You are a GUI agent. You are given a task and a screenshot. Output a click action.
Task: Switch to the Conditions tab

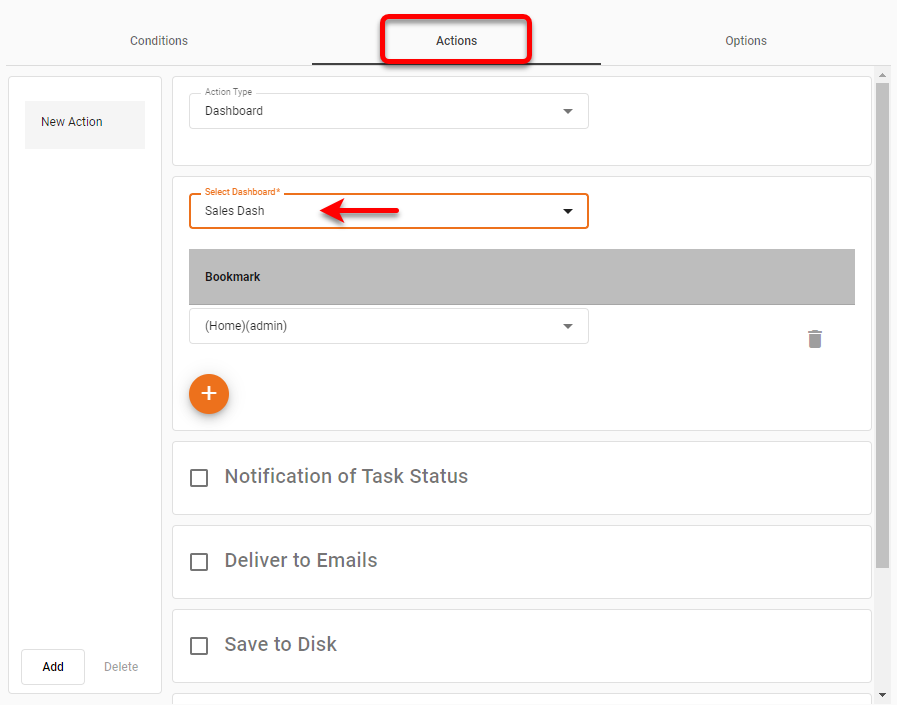pos(158,41)
